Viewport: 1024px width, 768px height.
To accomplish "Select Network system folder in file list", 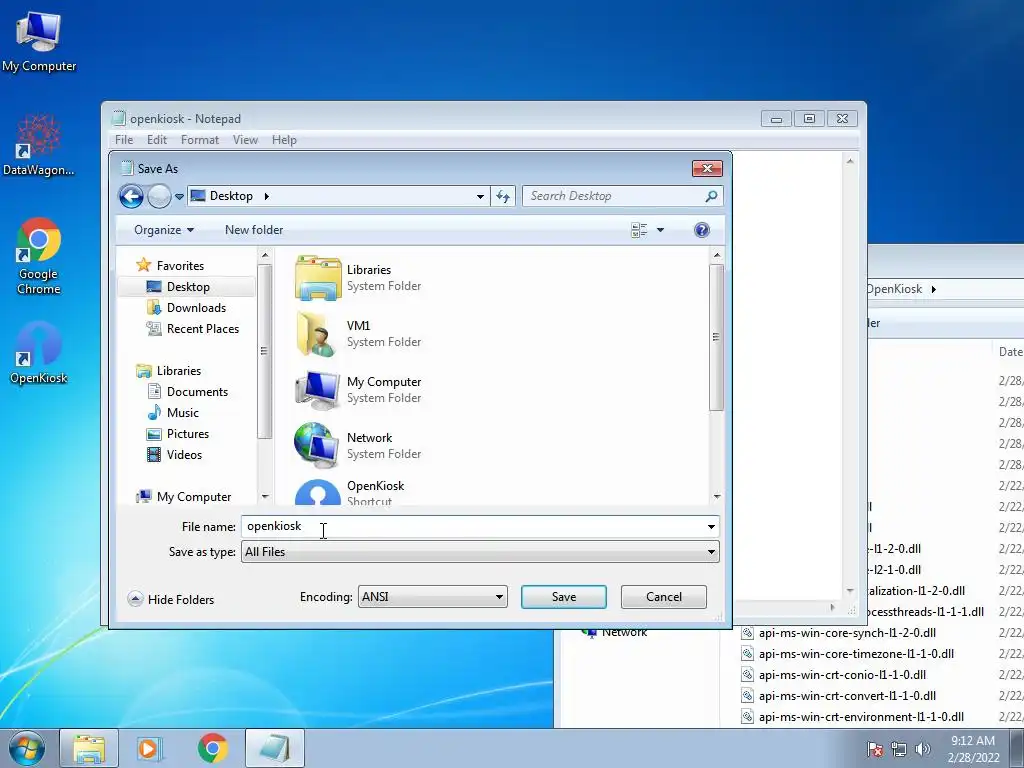I will point(358,445).
